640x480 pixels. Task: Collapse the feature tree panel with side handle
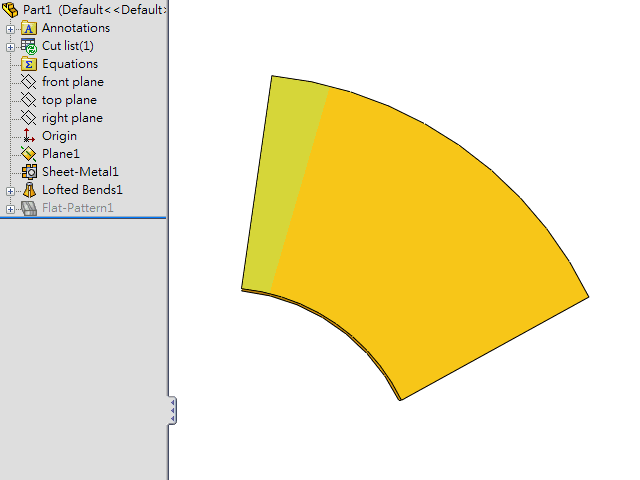(173, 411)
